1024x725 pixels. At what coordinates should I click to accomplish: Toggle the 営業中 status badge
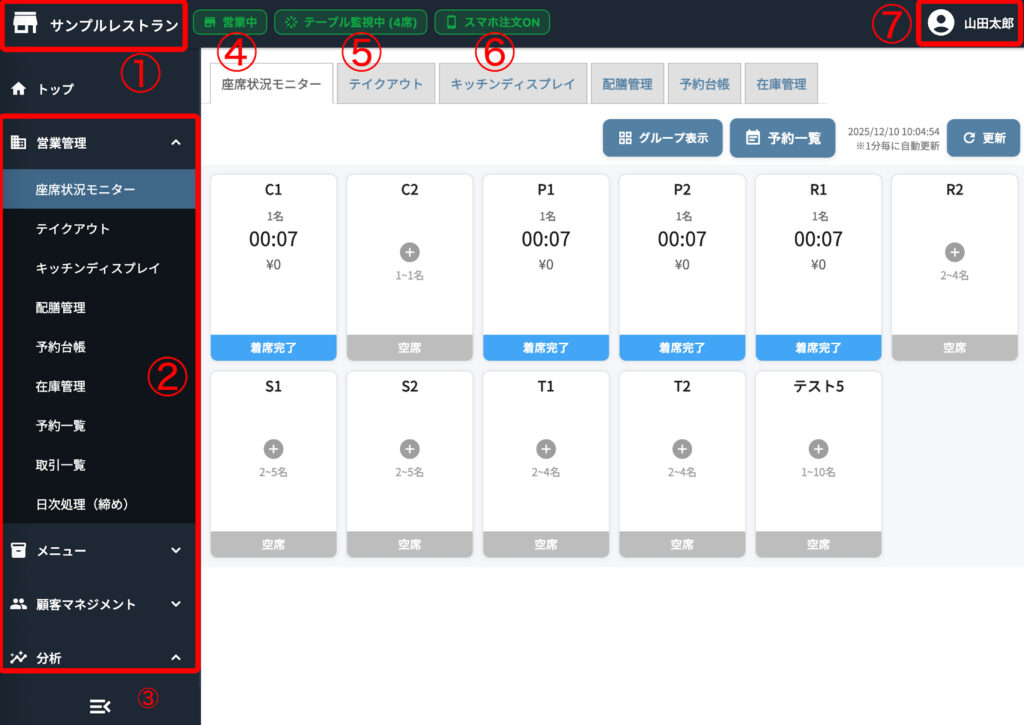(x=230, y=22)
